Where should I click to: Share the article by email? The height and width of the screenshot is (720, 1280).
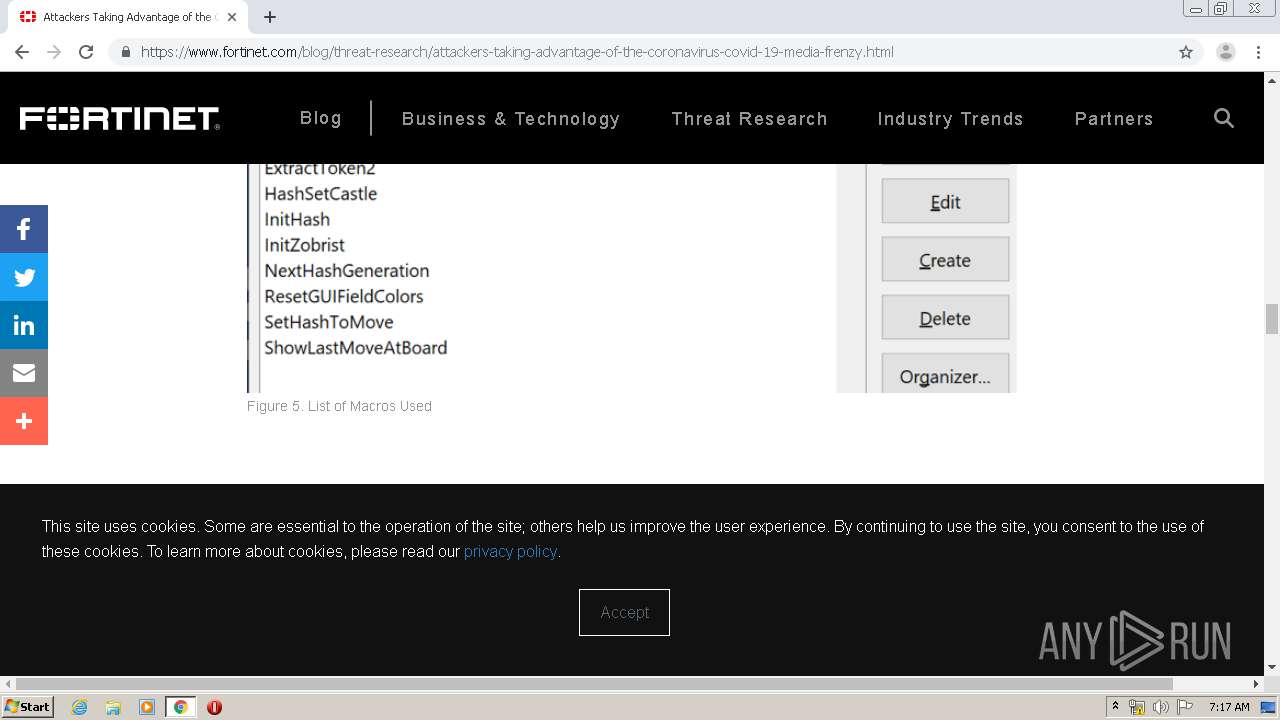tap(24, 373)
